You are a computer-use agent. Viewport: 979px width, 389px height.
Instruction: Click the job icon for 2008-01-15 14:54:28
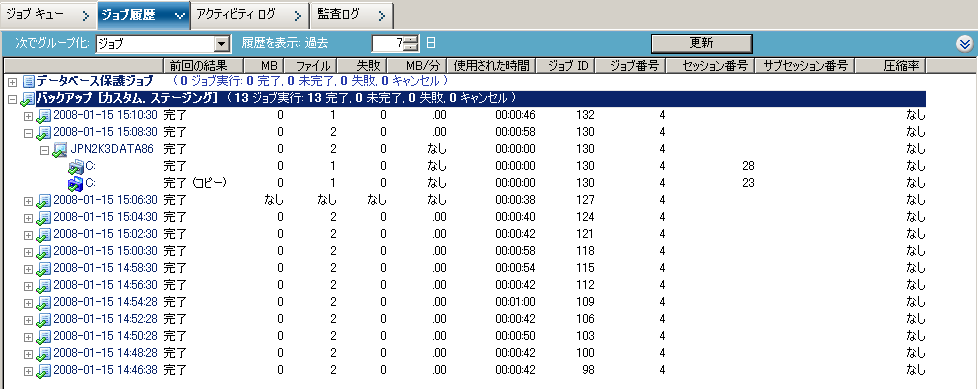pyautogui.click(x=44, y=303)
